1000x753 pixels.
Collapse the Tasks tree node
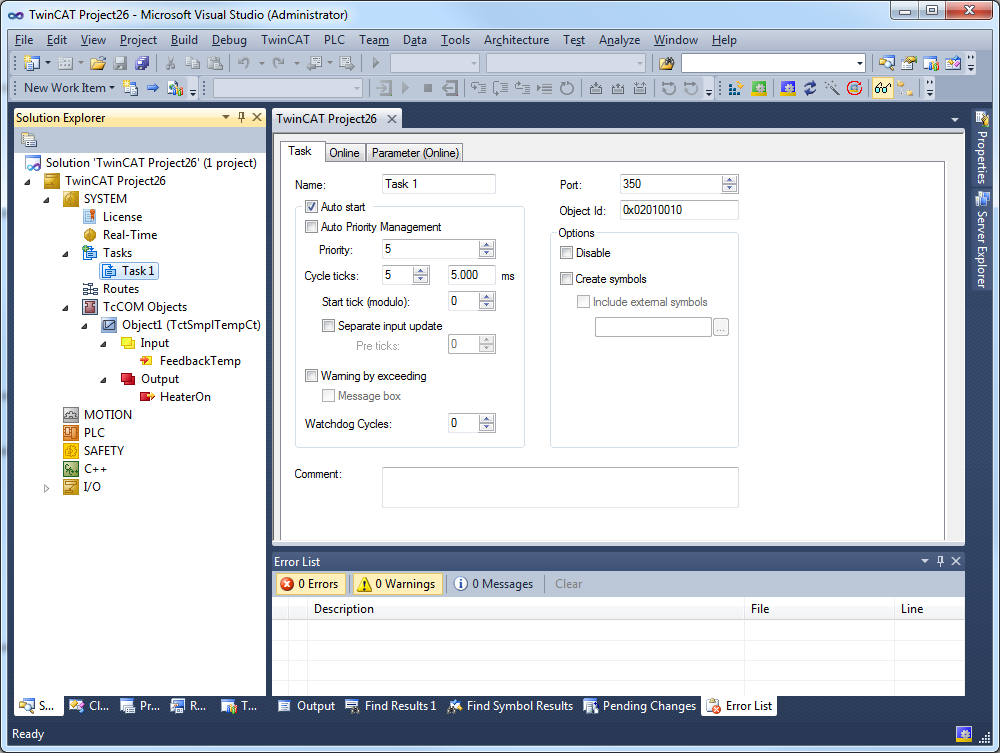click(65, 254)
